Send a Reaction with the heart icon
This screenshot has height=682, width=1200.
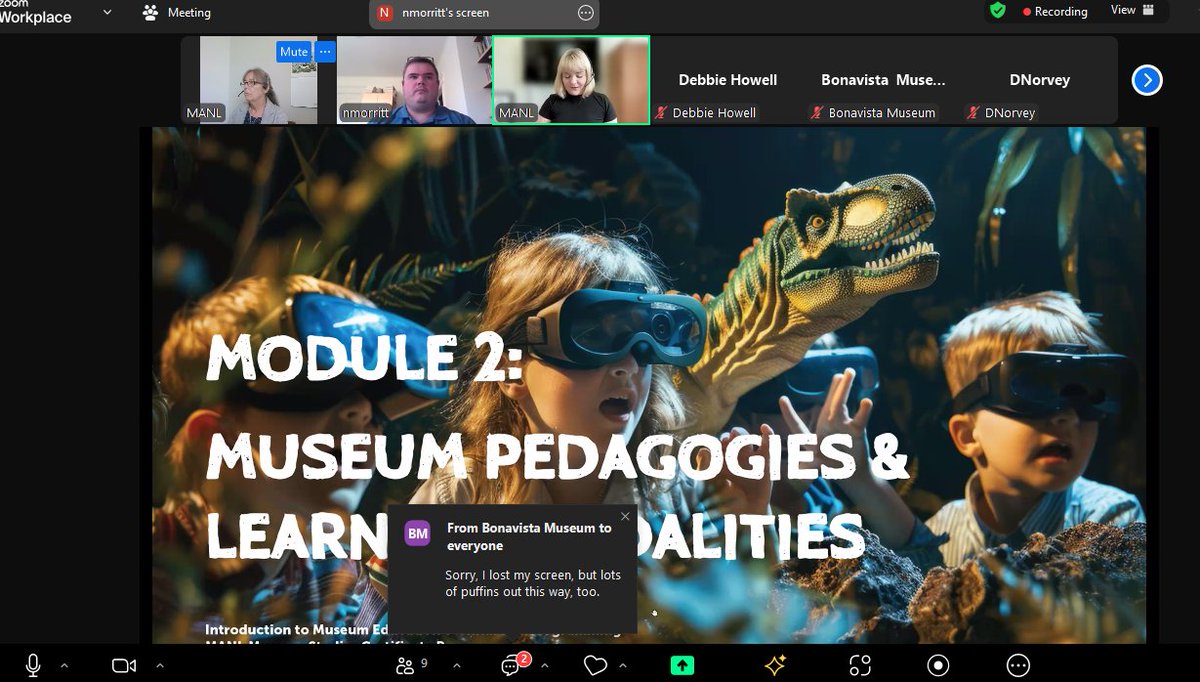pyautogui.click(x=596, y=664)
